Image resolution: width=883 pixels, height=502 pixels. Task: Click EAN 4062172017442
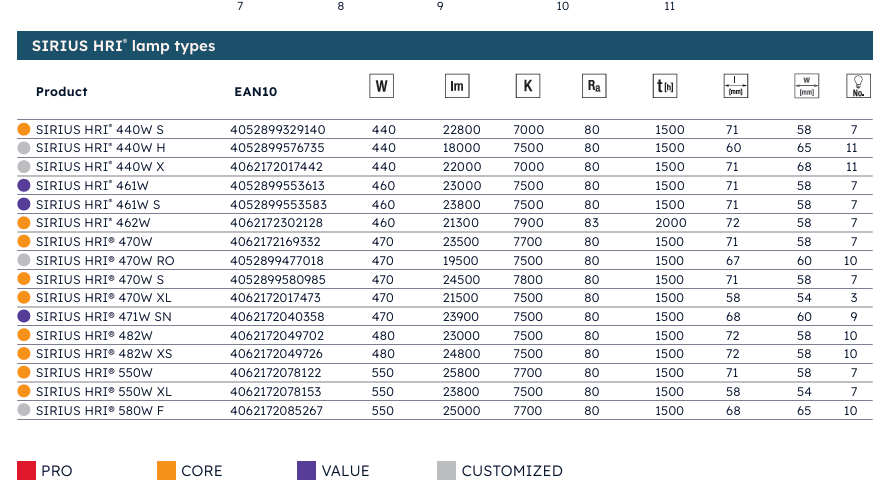pyautogui.click(x=277, y=167)
